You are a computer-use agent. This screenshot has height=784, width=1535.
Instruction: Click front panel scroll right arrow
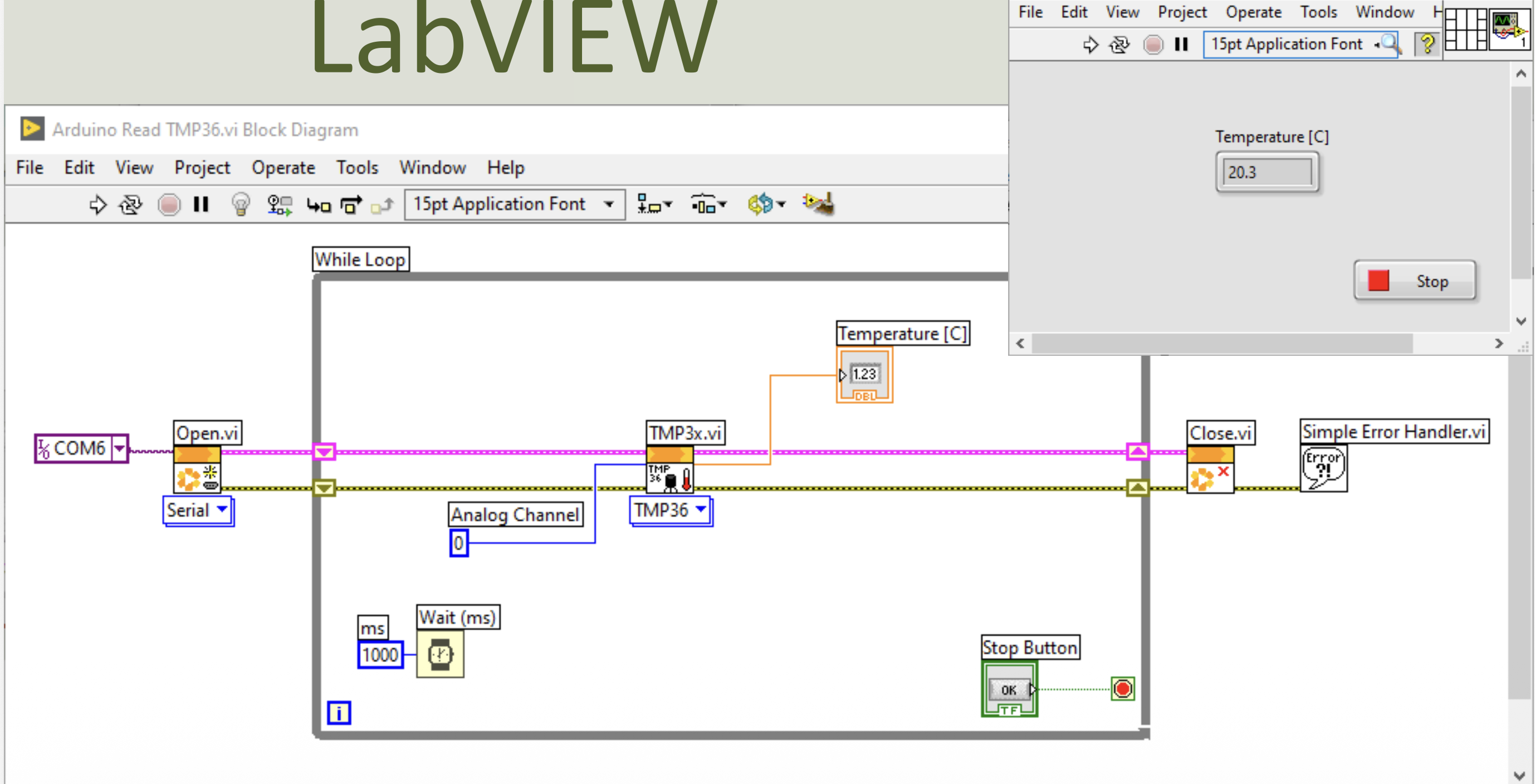tap(1499, 344)
